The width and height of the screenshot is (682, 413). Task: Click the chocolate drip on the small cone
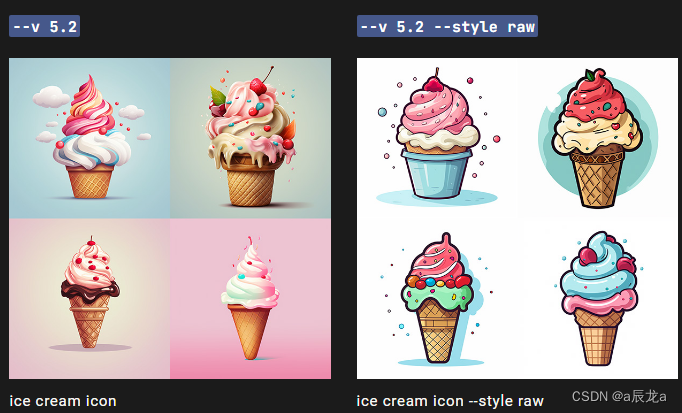coord(90,290)
